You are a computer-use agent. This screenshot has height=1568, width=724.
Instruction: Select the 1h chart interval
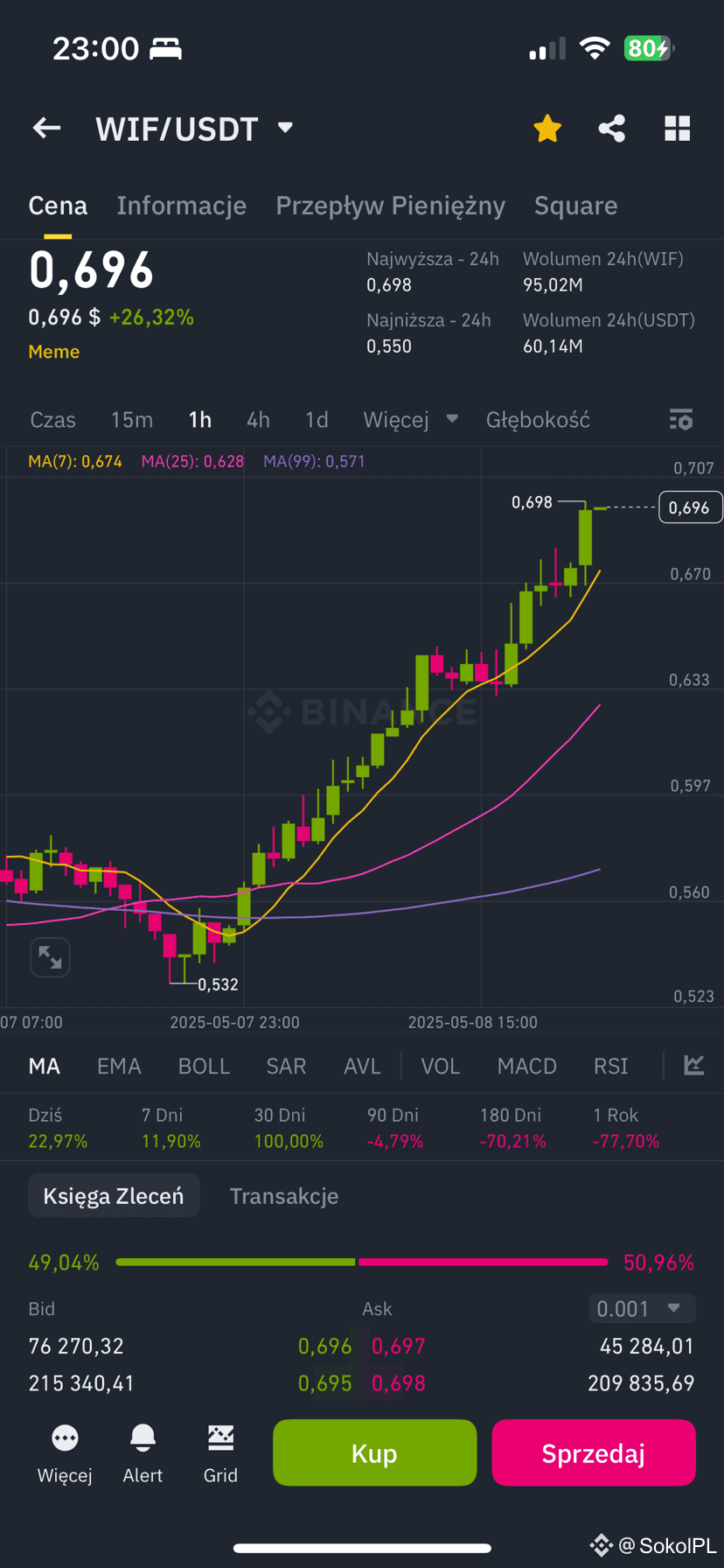pos(200,420)
